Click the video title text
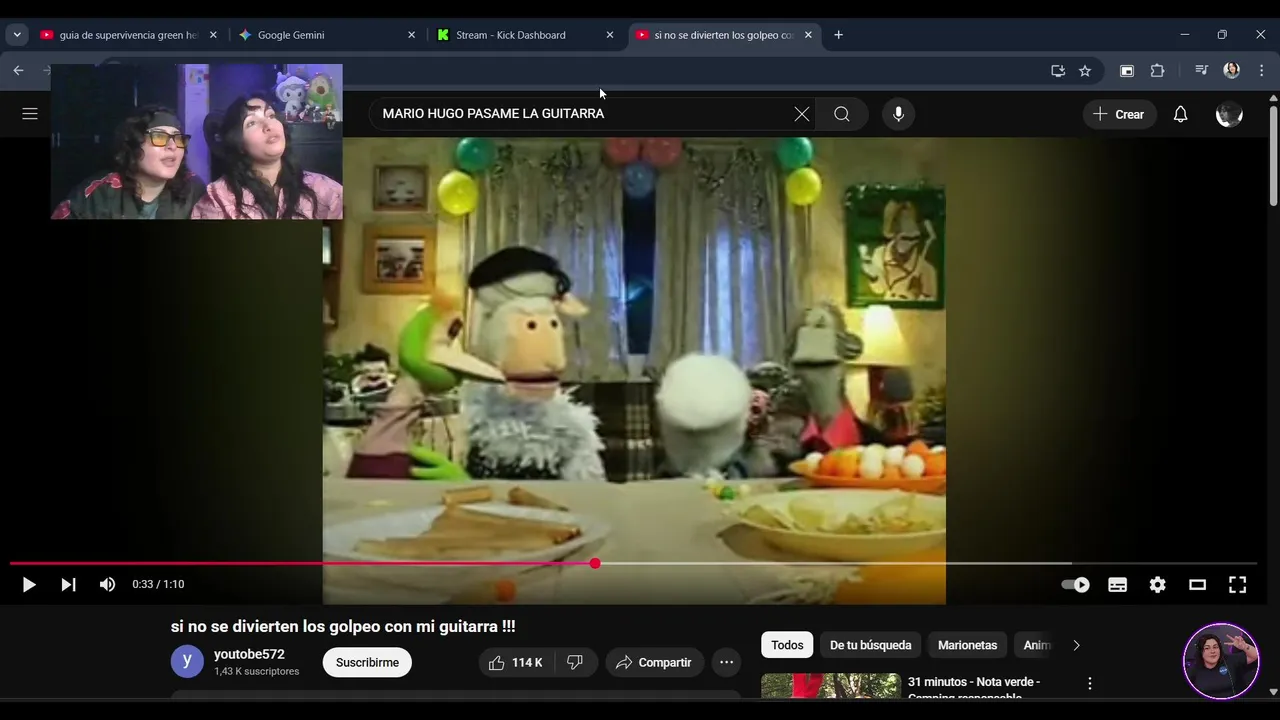 point(343,627)
